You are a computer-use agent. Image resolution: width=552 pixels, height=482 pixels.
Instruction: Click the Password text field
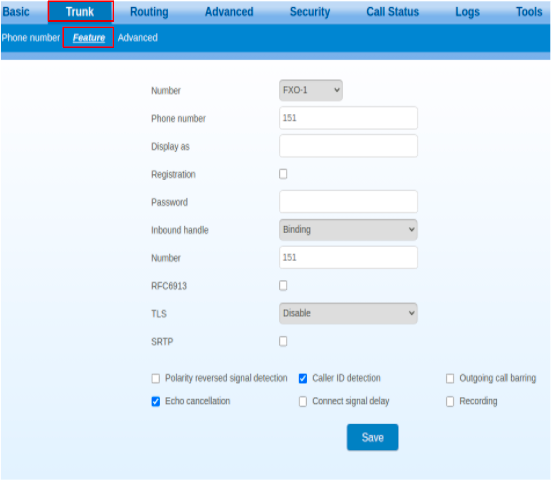(349, 202)
